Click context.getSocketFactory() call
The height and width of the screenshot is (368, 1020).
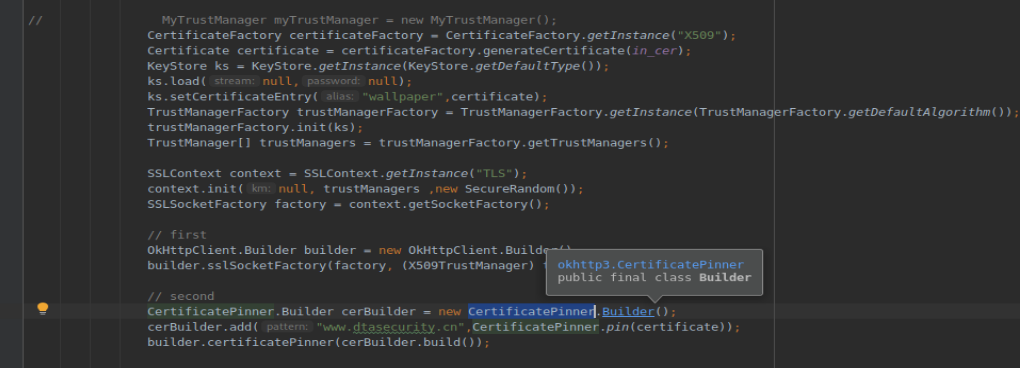(x=446, y=204)
